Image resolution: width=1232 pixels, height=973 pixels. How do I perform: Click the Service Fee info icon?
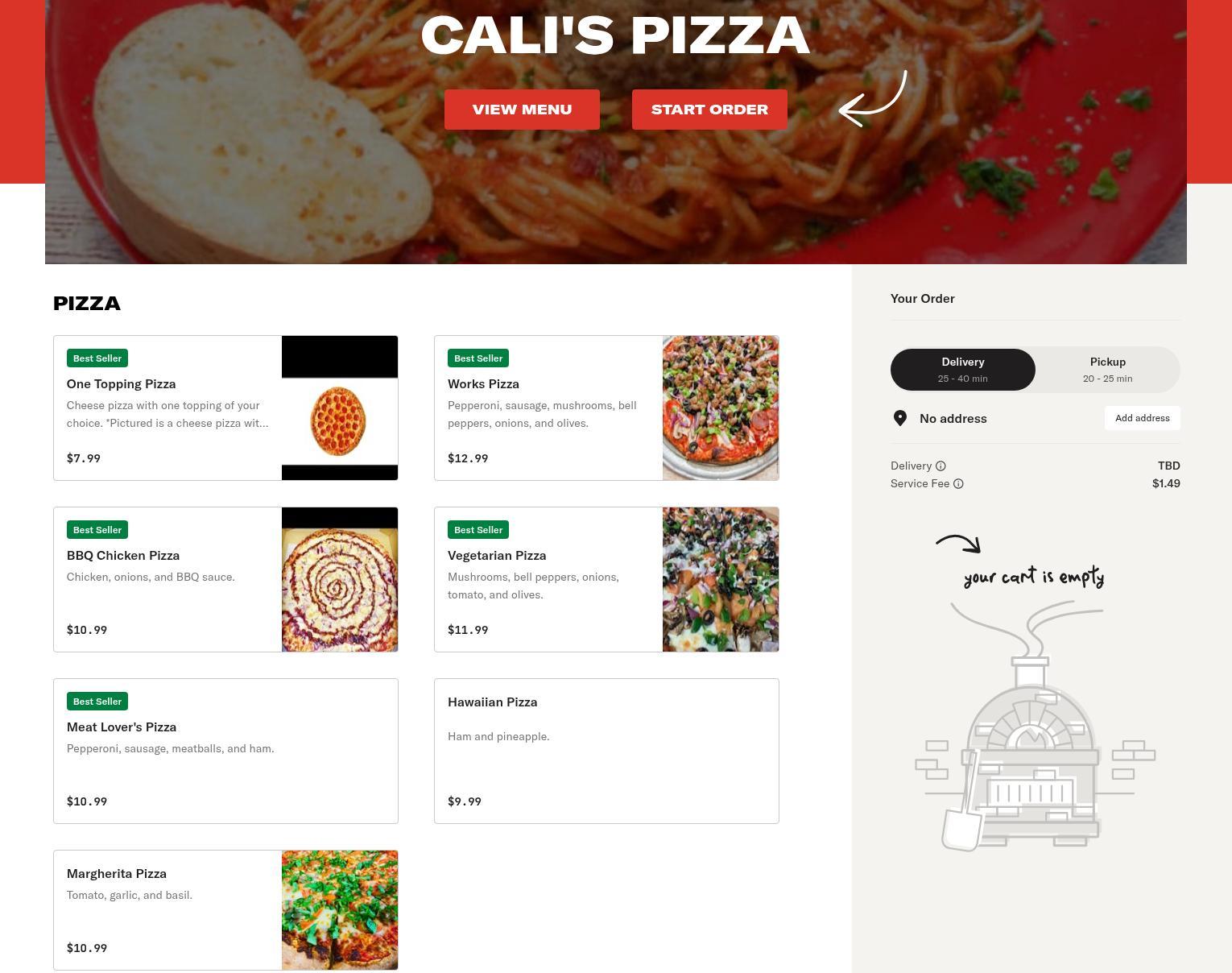click(x=958, y=483)
